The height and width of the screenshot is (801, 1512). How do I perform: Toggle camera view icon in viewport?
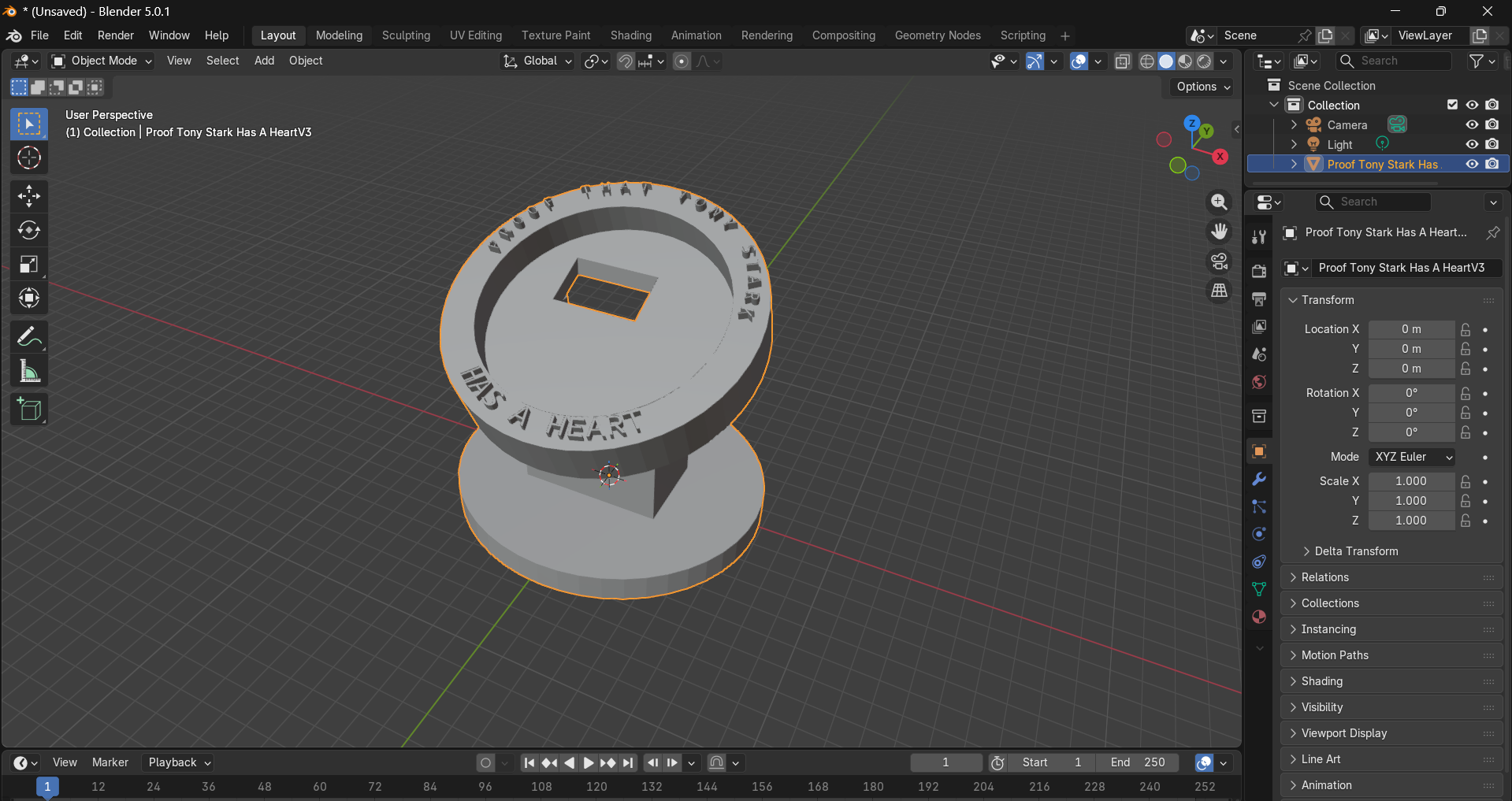coord(1219,261)
